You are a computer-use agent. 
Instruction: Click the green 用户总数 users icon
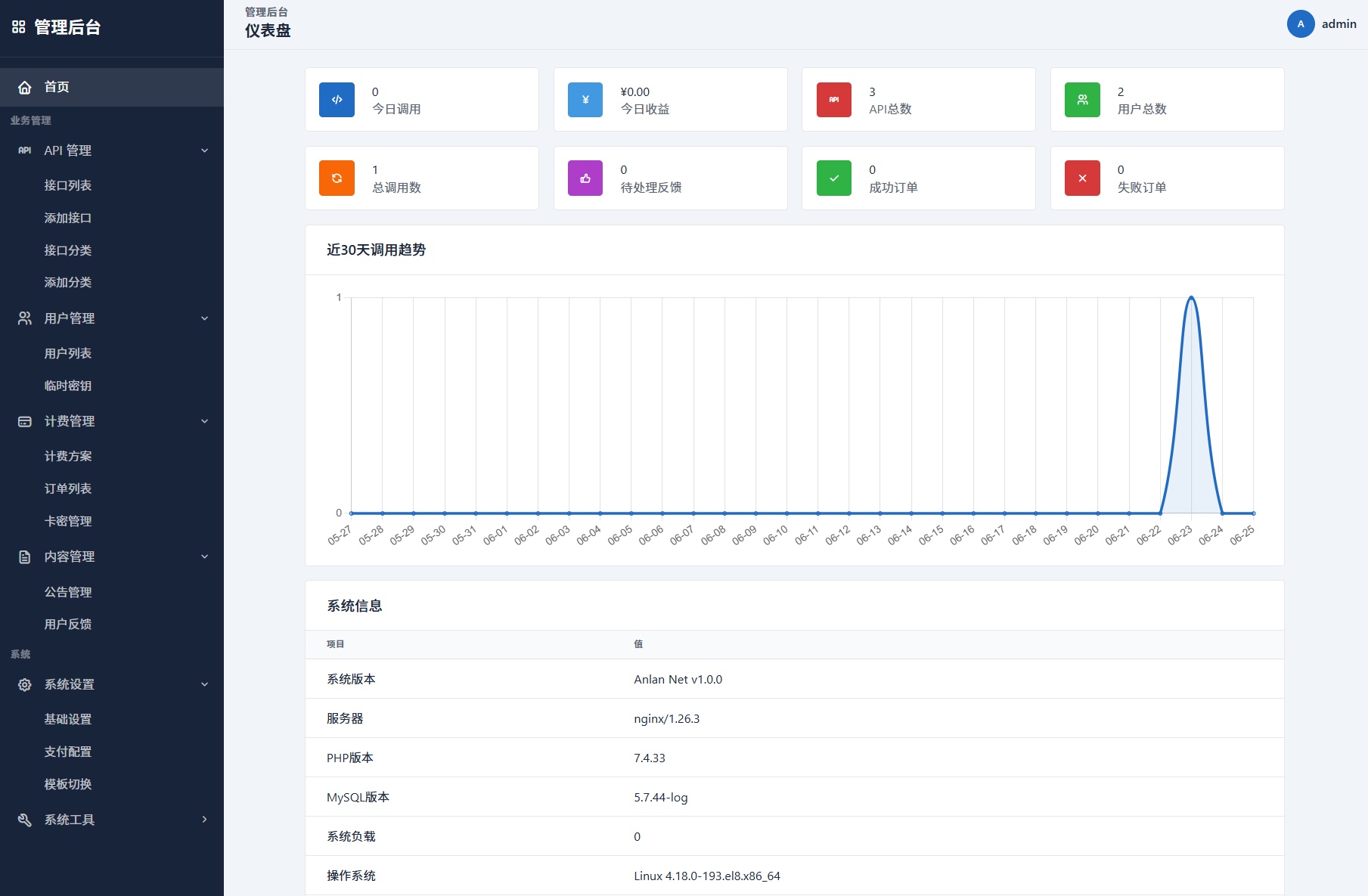pos(1082,100)
